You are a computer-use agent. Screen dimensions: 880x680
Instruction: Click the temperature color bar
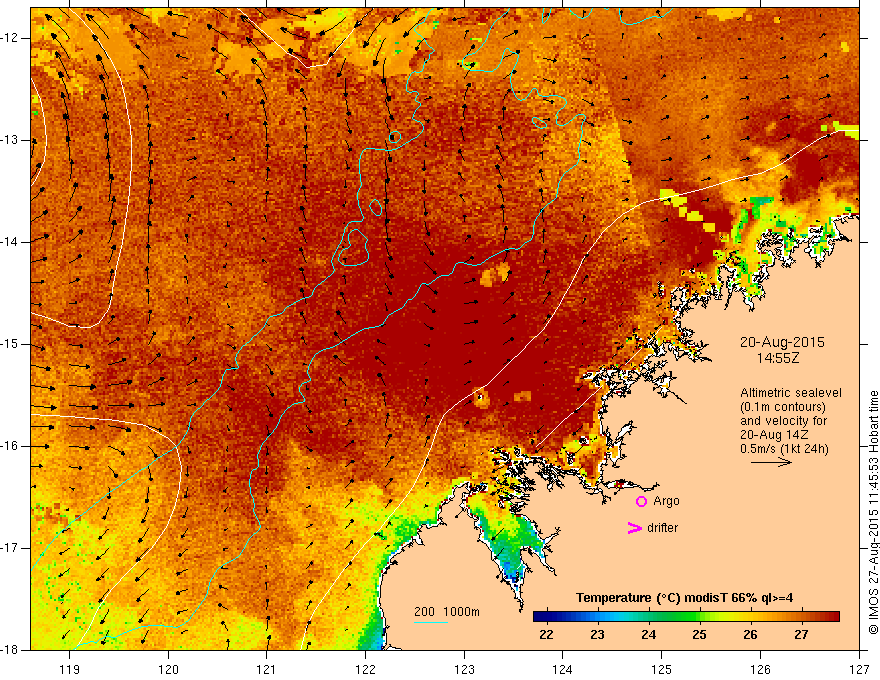pos(686,617)
